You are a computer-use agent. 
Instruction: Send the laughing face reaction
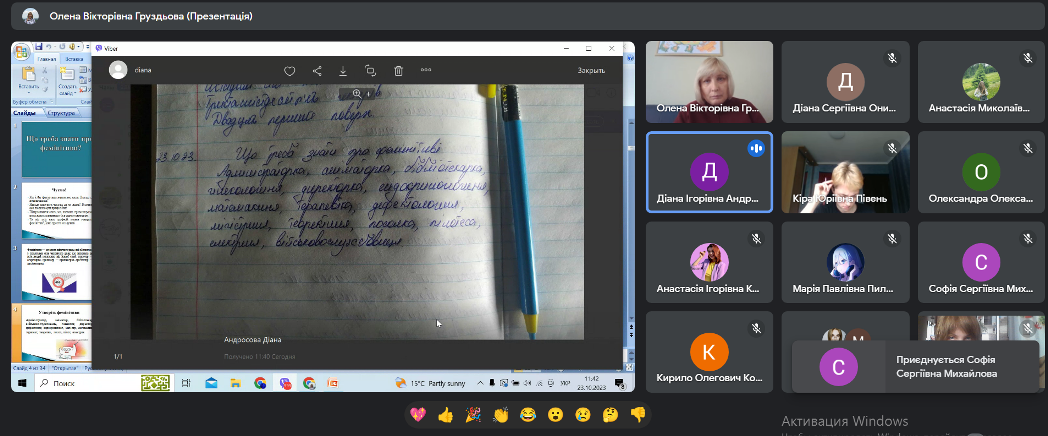pyautogui.click(x=527, y=413)
